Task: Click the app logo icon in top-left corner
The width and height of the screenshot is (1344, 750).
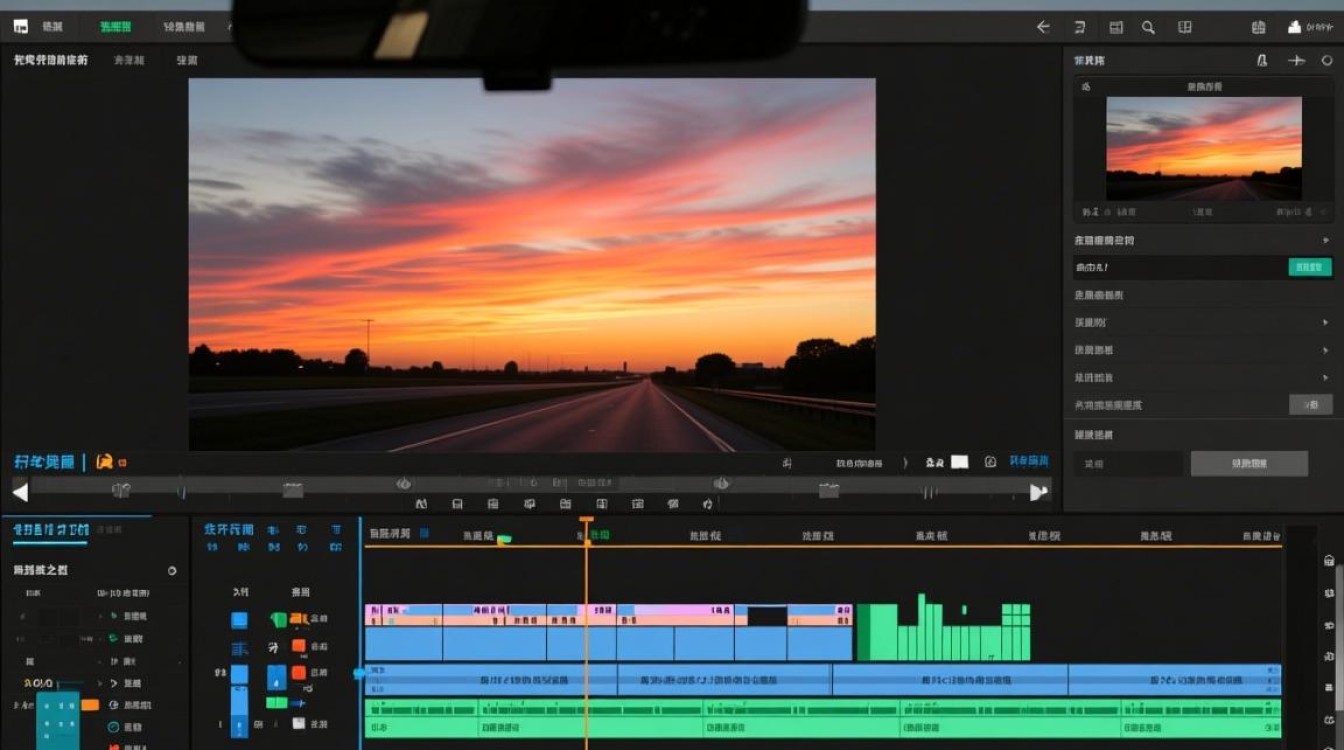Action: click(x=20, y=27)
